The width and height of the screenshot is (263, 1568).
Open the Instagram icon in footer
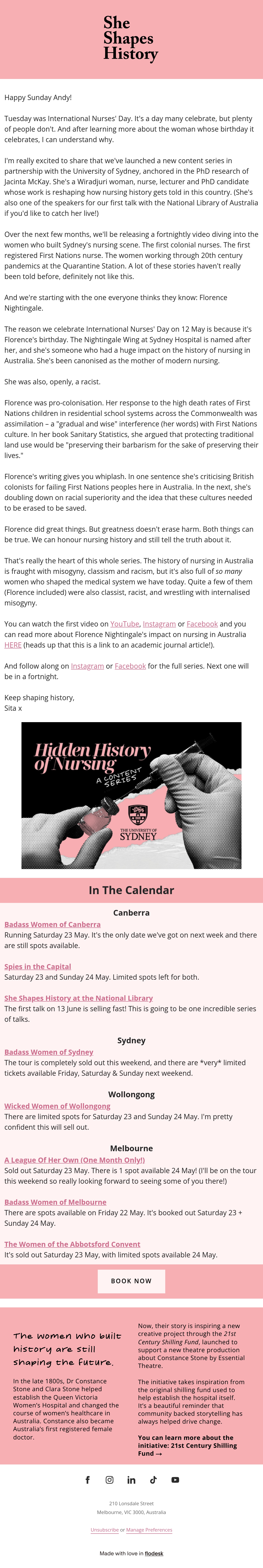tap(110, 1480)
